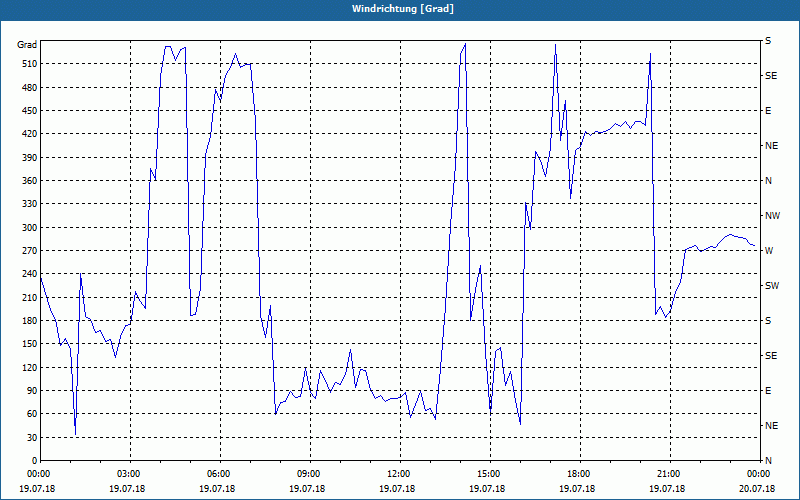The width and height of the screenshot is (800, 500).
Task: Click the 21:00 time label
Action: pyautogui.click(x=670, y=474)
